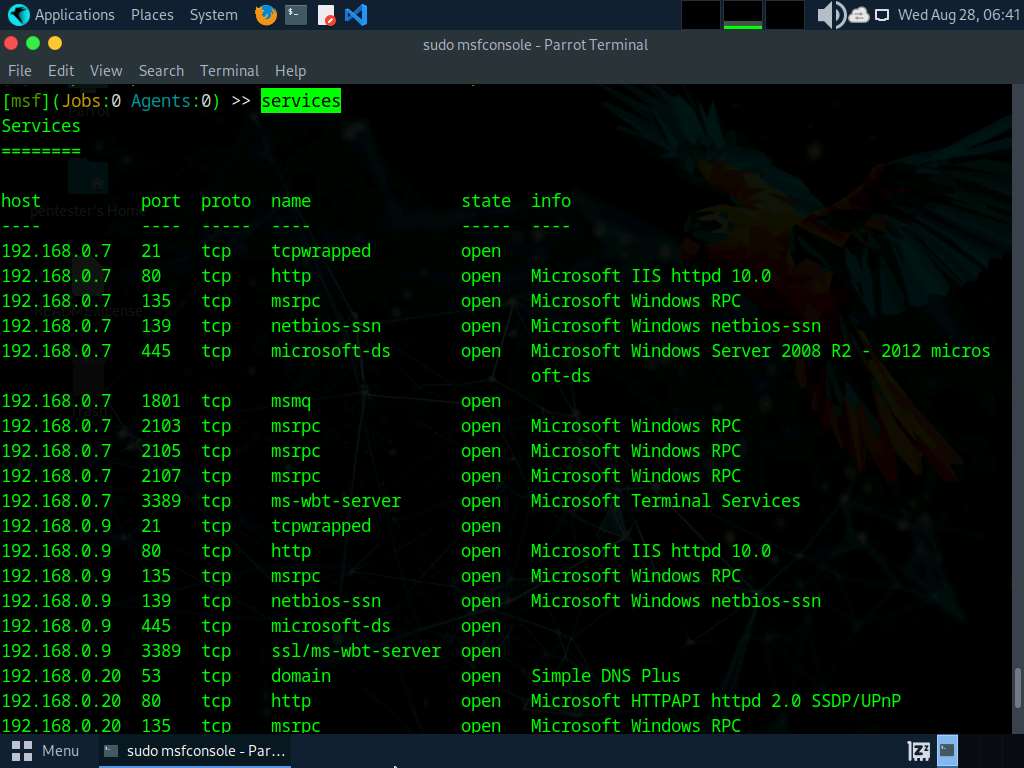Open the System menu
The width and height of the screenshot is (1024, 768).
(x=214, y=14)
